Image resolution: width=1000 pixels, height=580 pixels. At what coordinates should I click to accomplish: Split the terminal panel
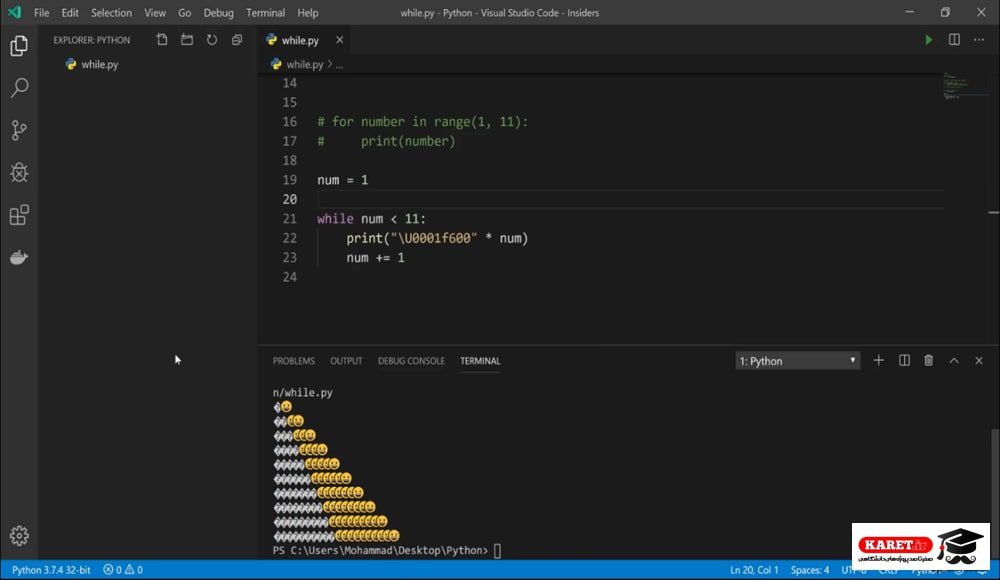pyautogui.click(x=904, y=361)
